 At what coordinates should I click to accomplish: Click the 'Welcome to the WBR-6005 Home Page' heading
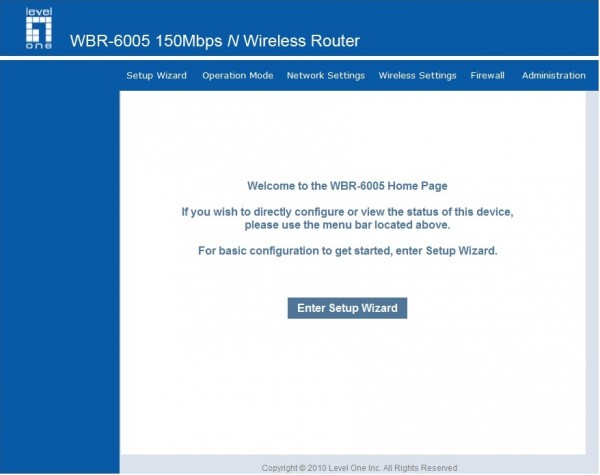click(347, 186)
